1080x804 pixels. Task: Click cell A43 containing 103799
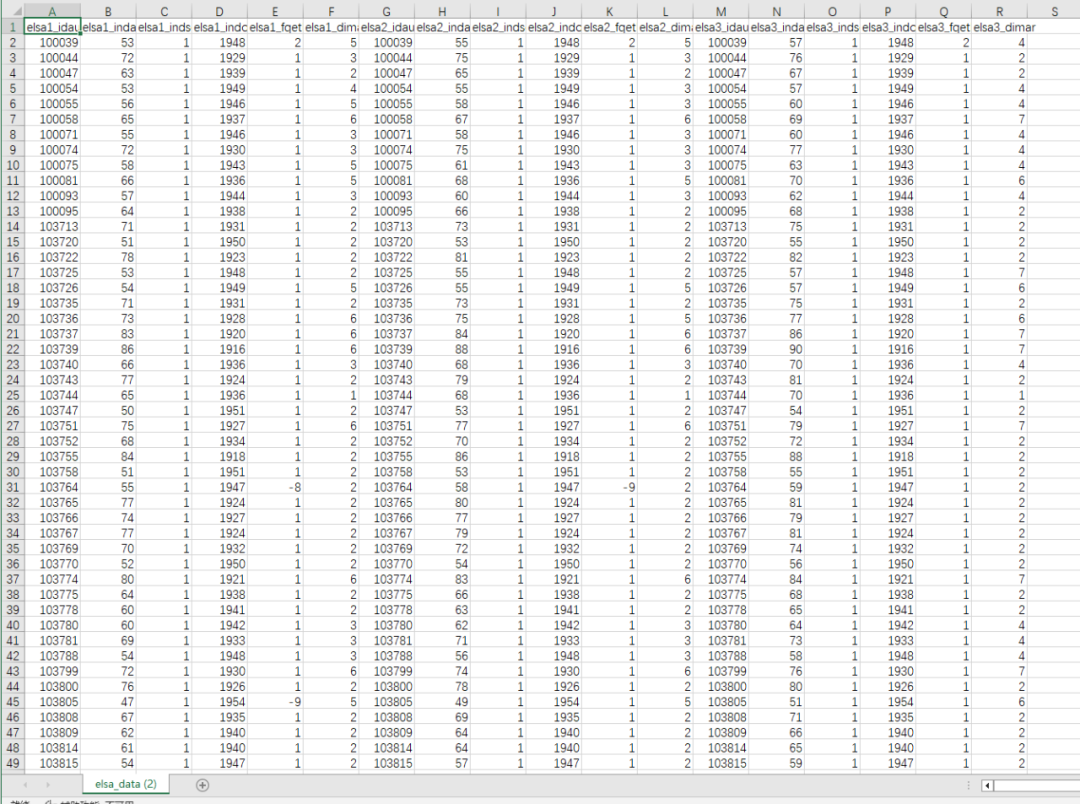pyautogui.click(x=52, y=671)
